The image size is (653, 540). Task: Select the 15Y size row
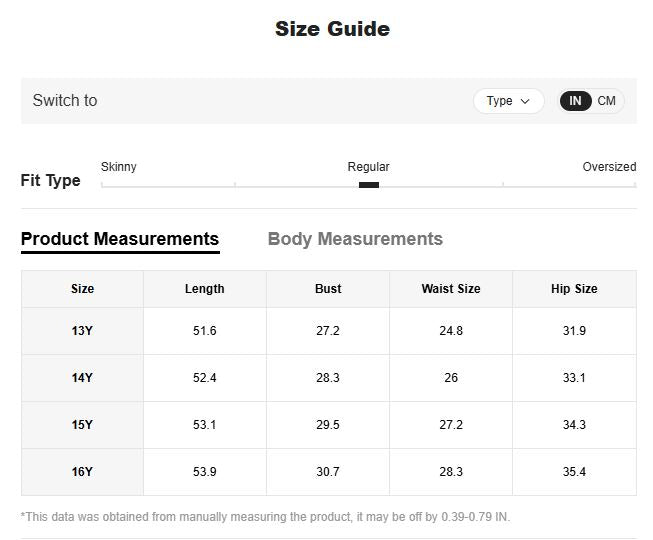pyautogui.click(x=329, y=425)
